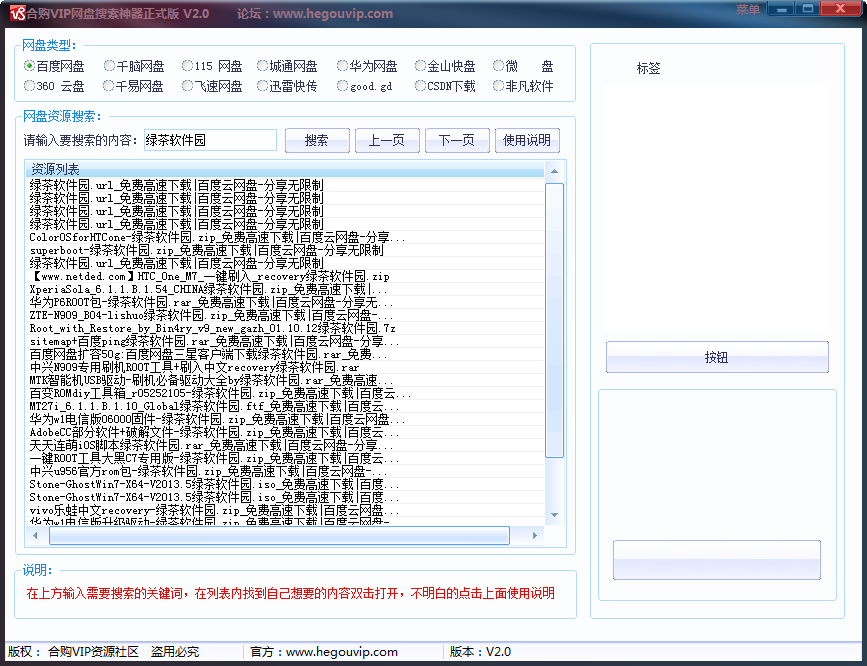The image size is (867, 666).
Task: Go to next page with 下一页
Action: click(x=457, y=141)
